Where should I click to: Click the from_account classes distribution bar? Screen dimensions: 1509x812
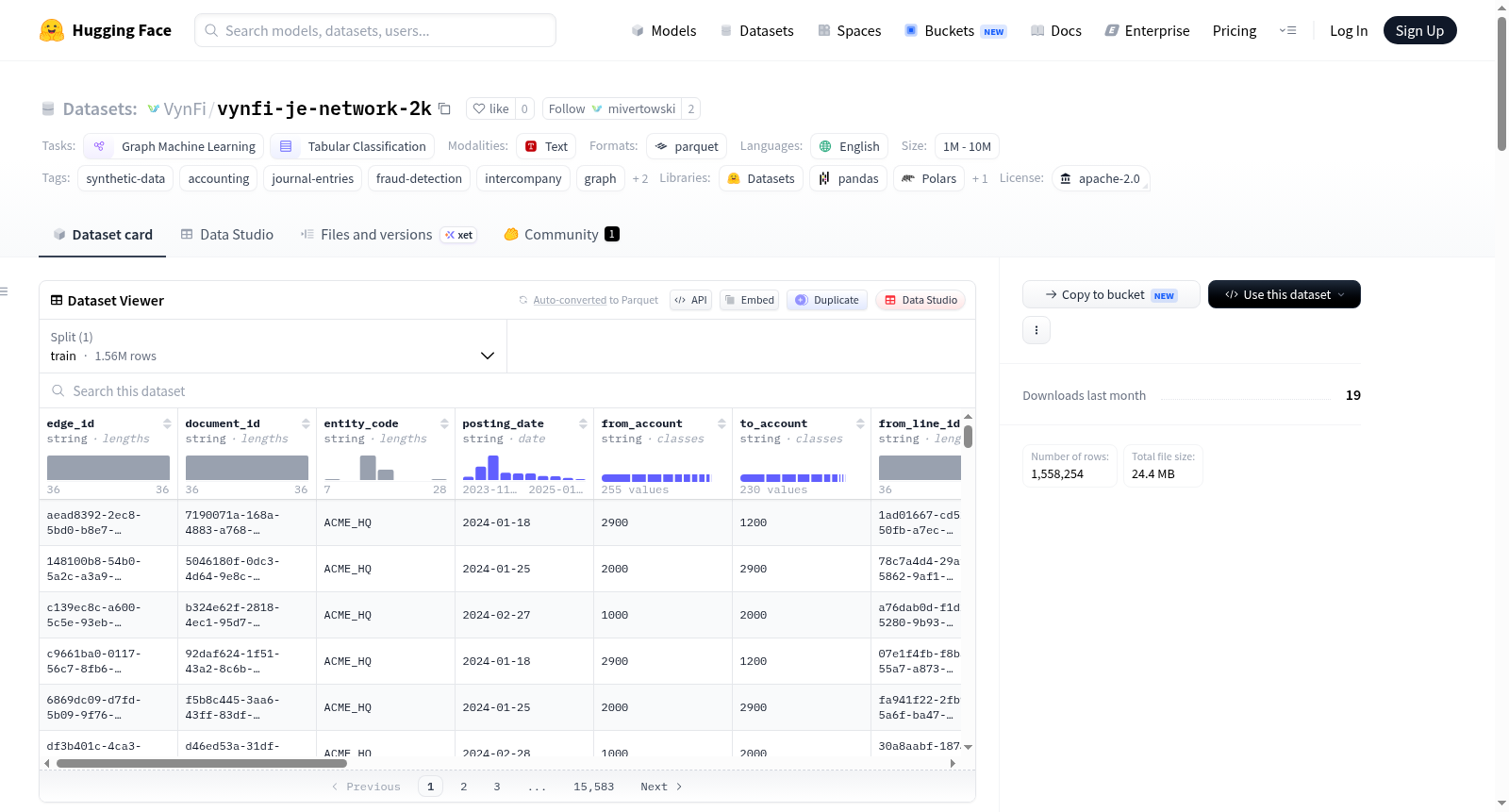coord(656,478)
